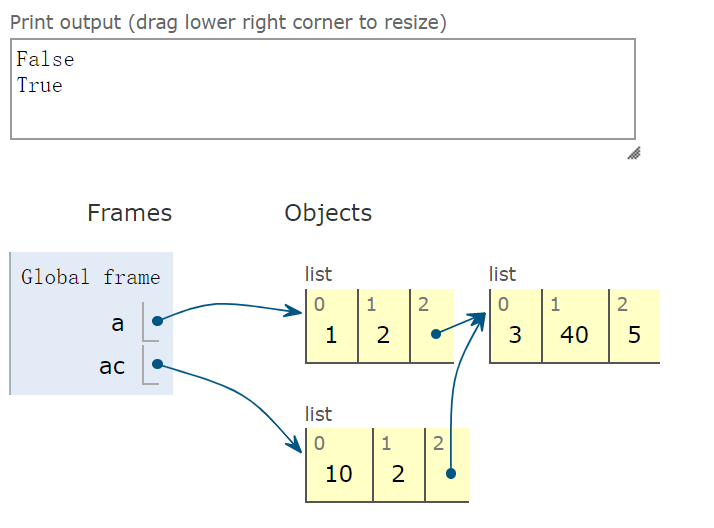Select variable name ac in Global frame
The image size is (714, 528).
point(112,366)
